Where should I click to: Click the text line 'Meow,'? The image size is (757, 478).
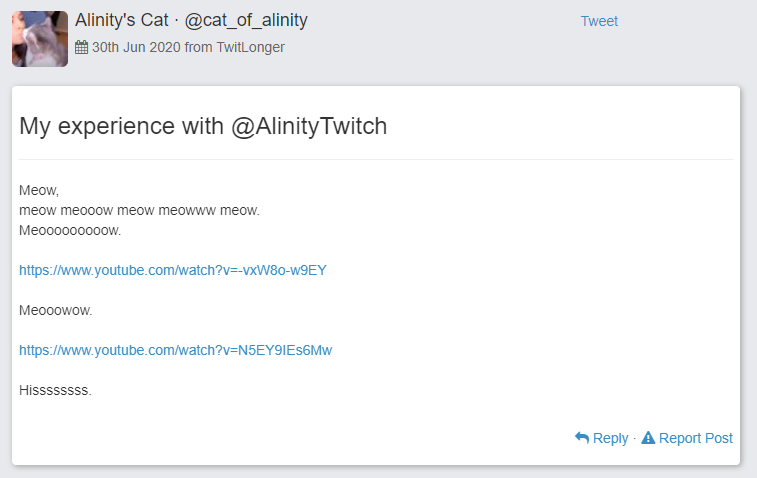[39, 190]
